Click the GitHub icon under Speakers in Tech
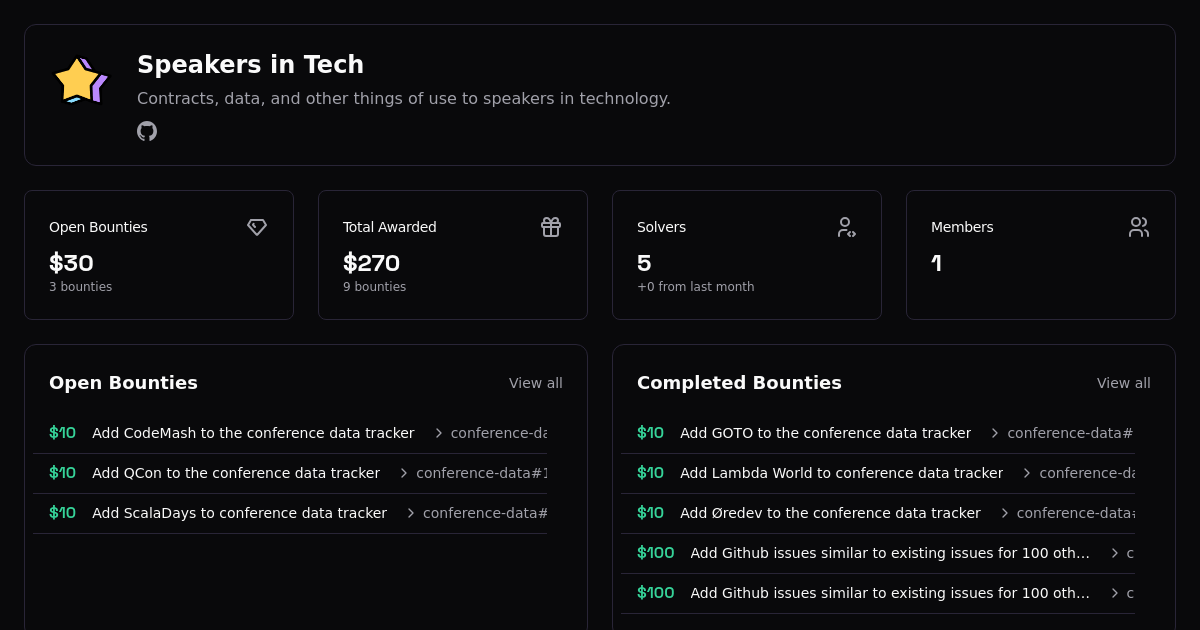The image size is (1200, 630). (147, 131)
